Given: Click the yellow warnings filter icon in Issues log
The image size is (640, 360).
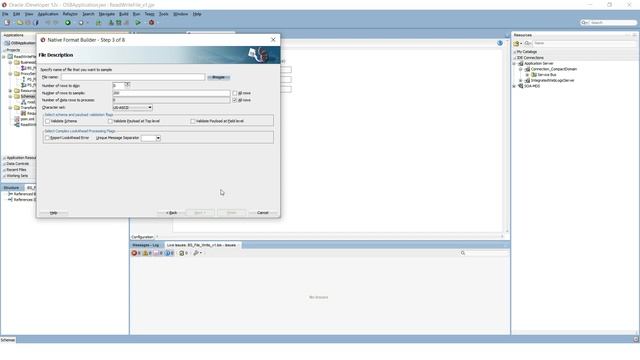Looking at the screenshot, I should tap(145, 253).
